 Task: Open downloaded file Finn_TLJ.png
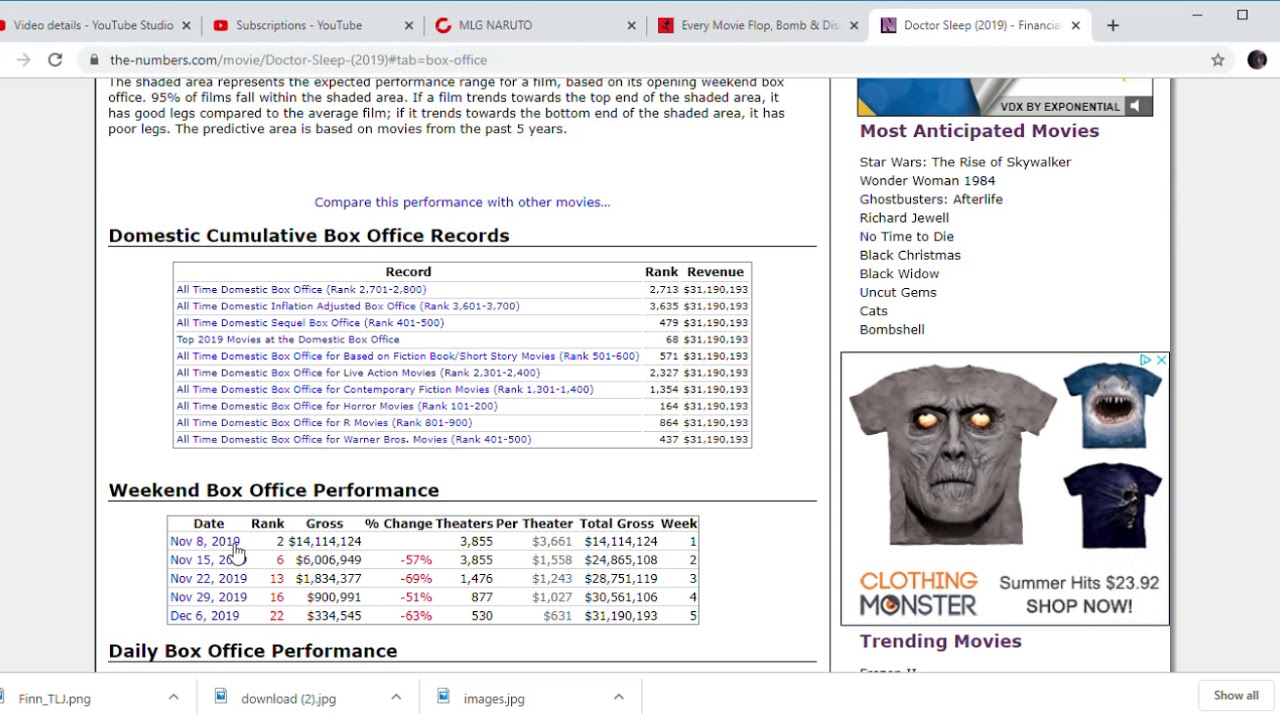pos(54,698)
